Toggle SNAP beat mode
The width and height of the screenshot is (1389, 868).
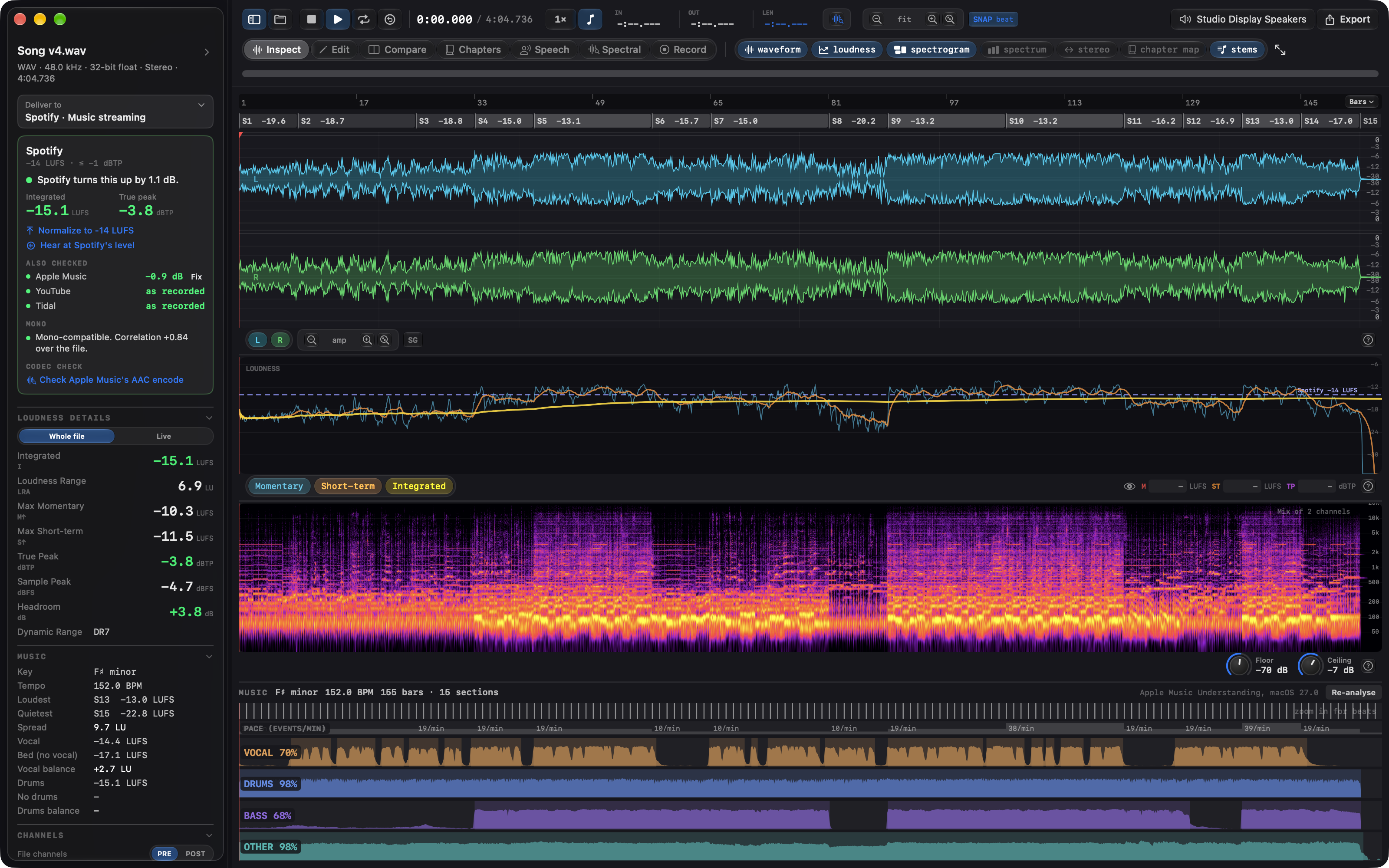click(x=993, y=20)
